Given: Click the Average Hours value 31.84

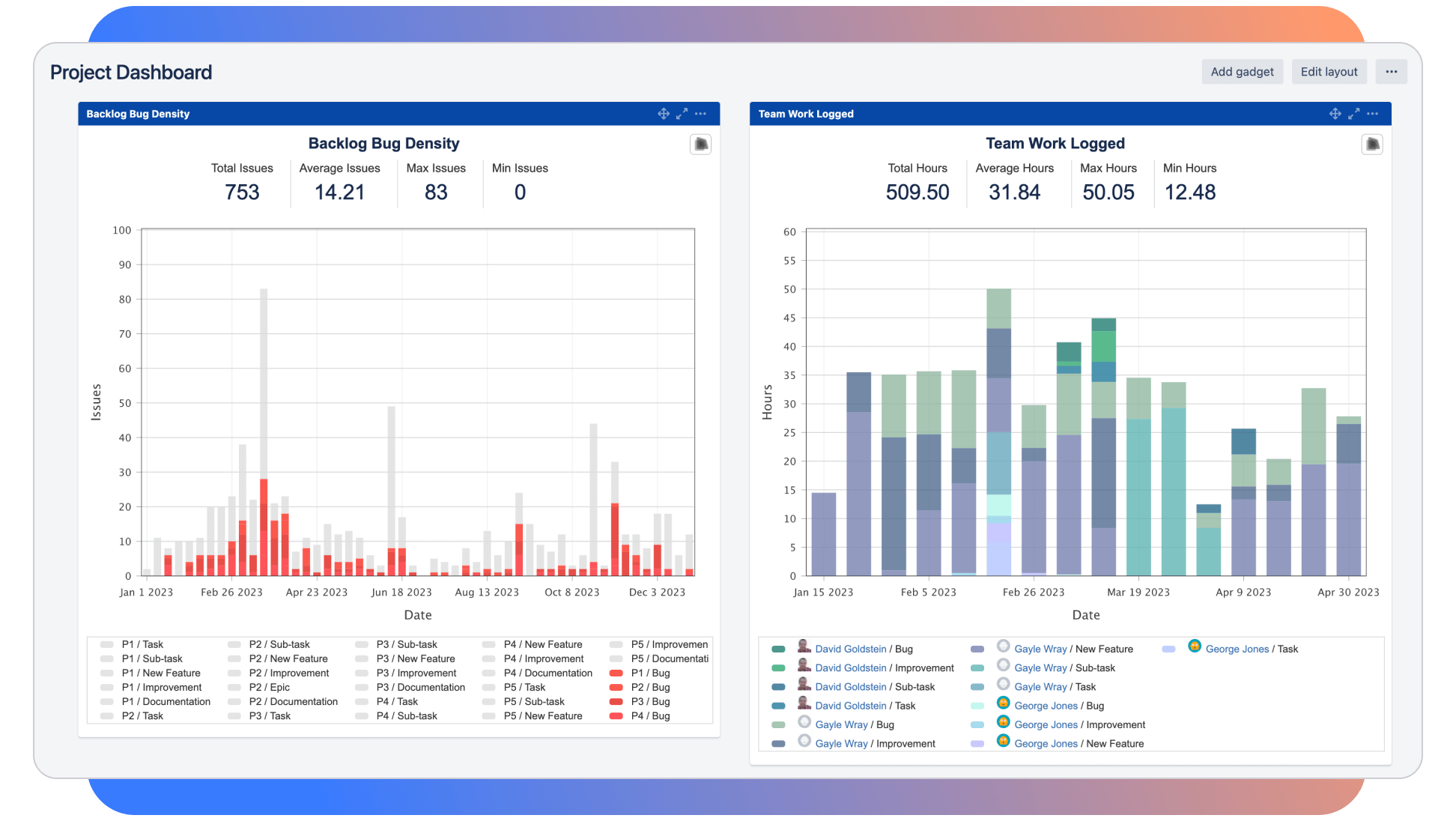Looking at the screenshot, I should [x=1014, y=193].
